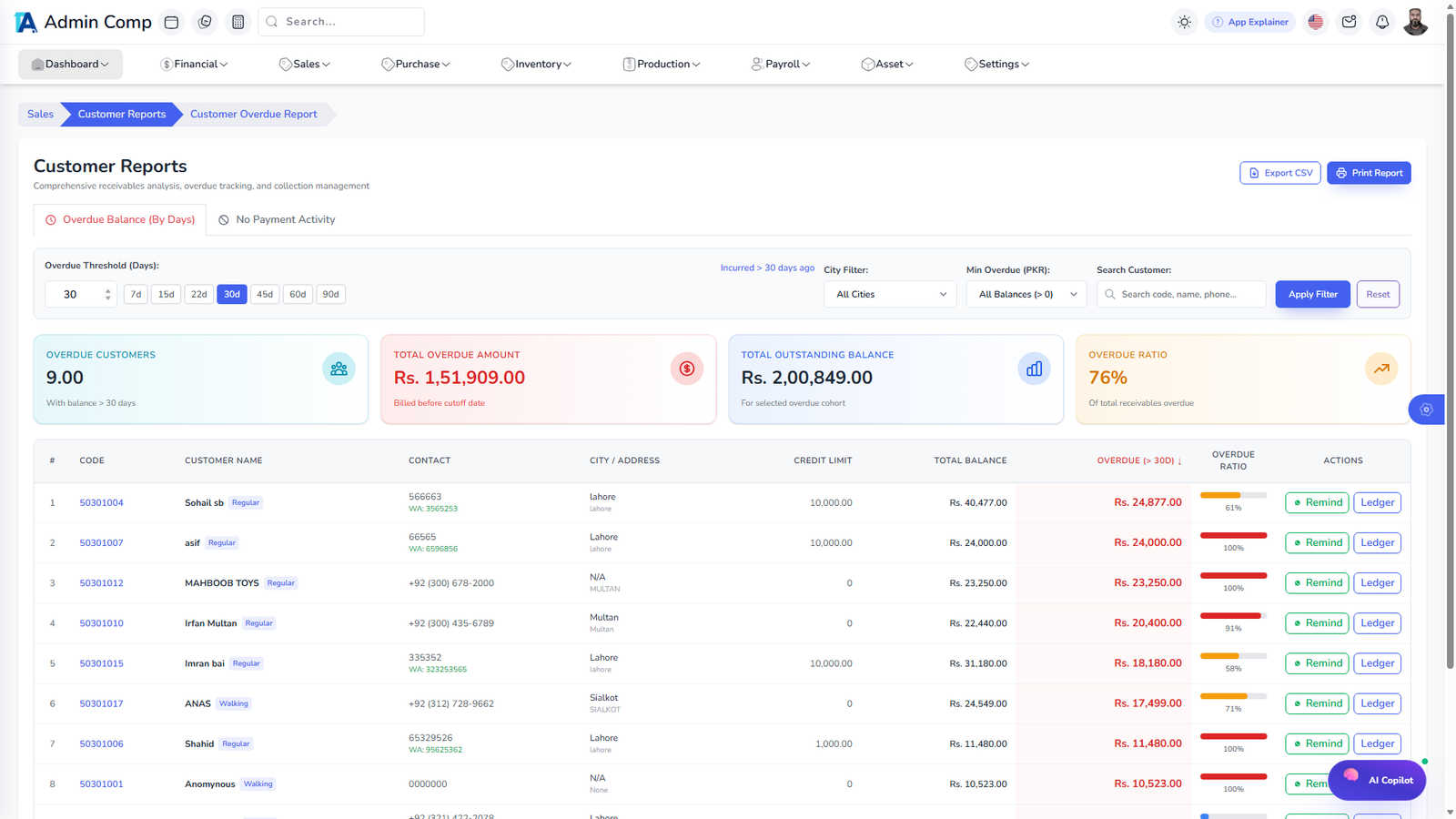
Task: Click the overdue threshold days stepper
Action: click(107, 294)
